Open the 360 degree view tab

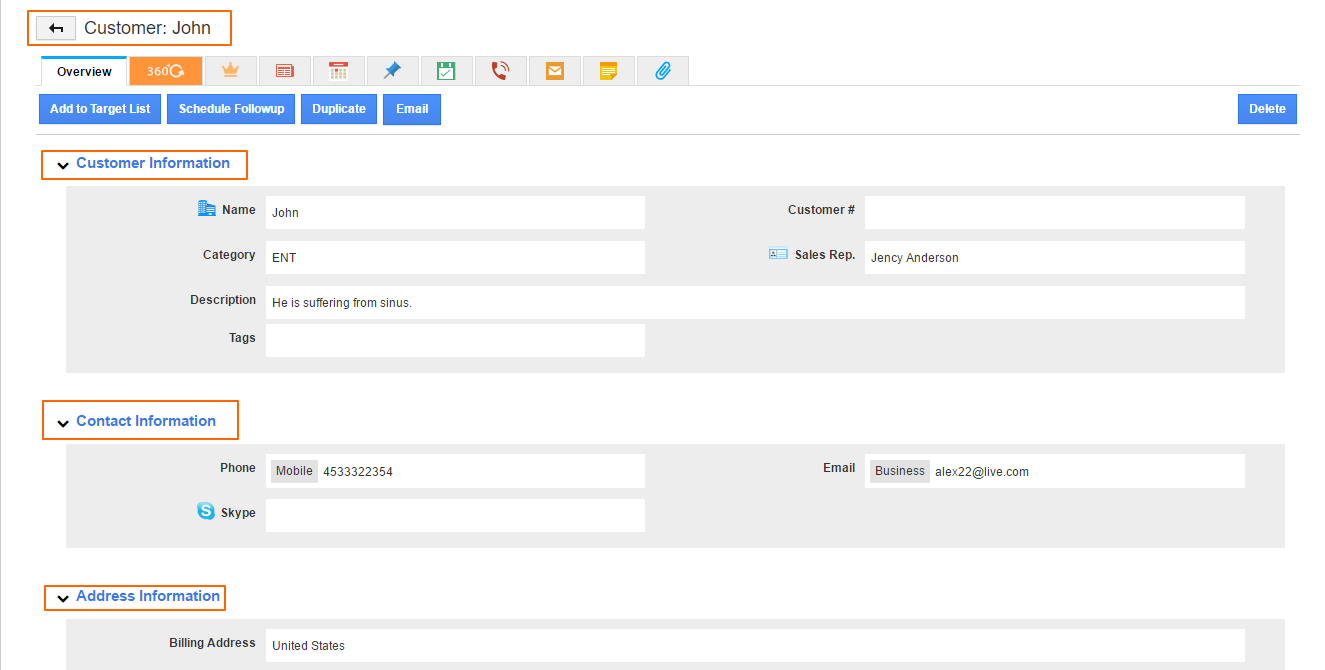point(166,71)
